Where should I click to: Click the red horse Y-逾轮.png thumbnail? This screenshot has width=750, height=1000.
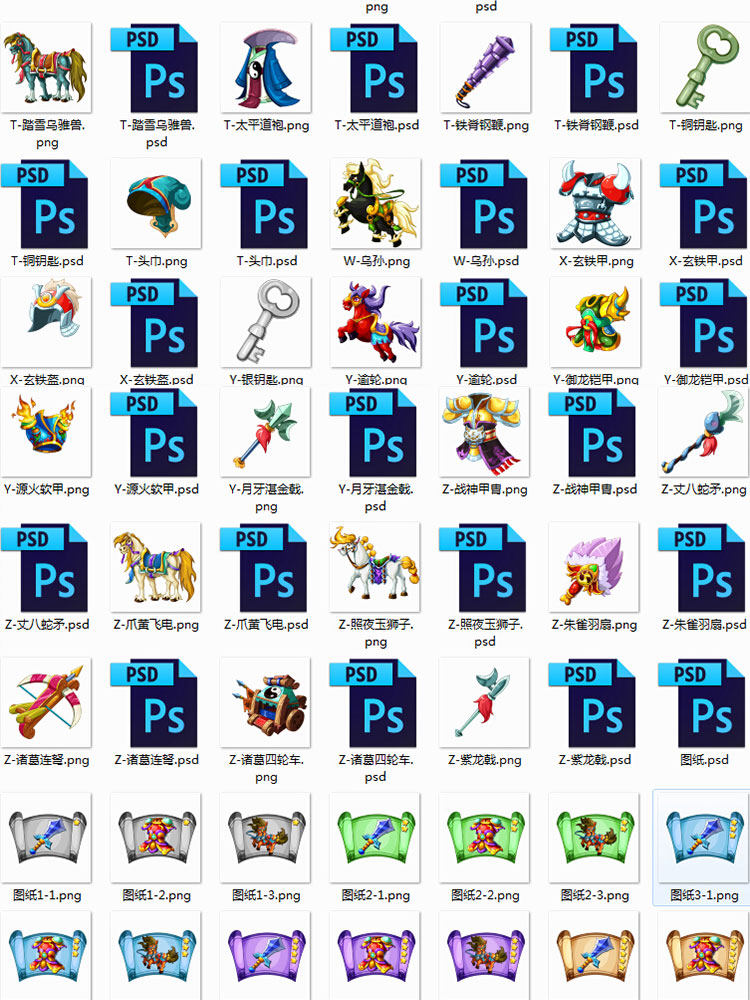376,322
